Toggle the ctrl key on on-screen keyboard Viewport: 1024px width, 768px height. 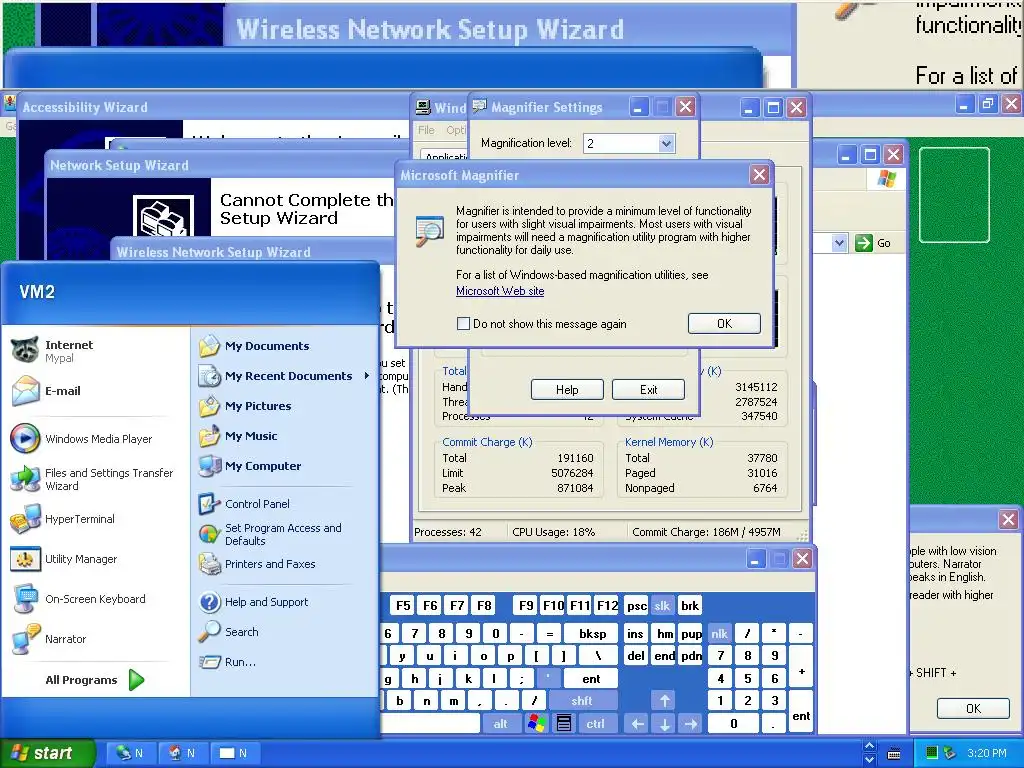[595, 724]
